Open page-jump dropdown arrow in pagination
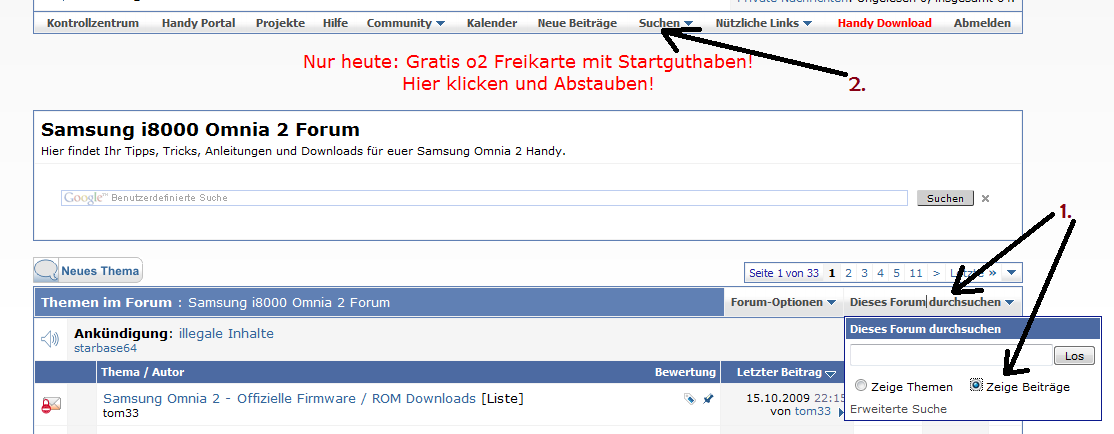The width and height of the screenshot is (1114, 434). tap(1012, 273)
